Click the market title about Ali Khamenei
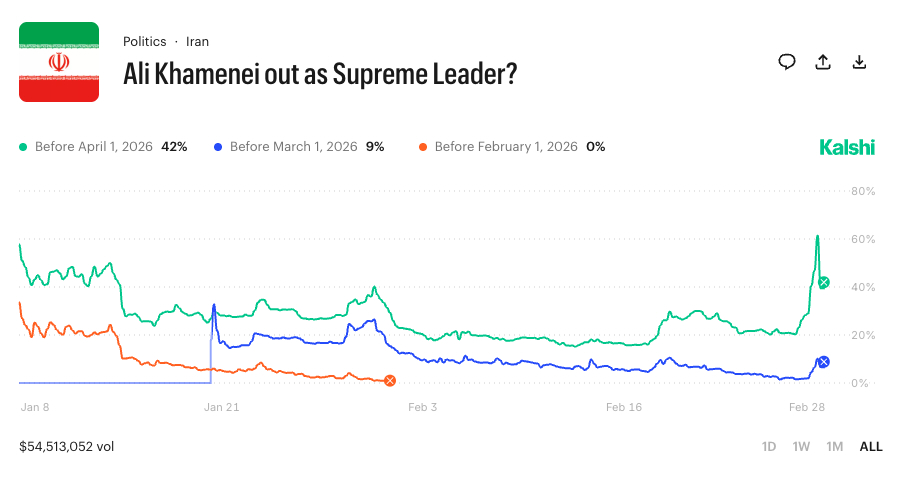The image size is (907, 477). (319, 73)
